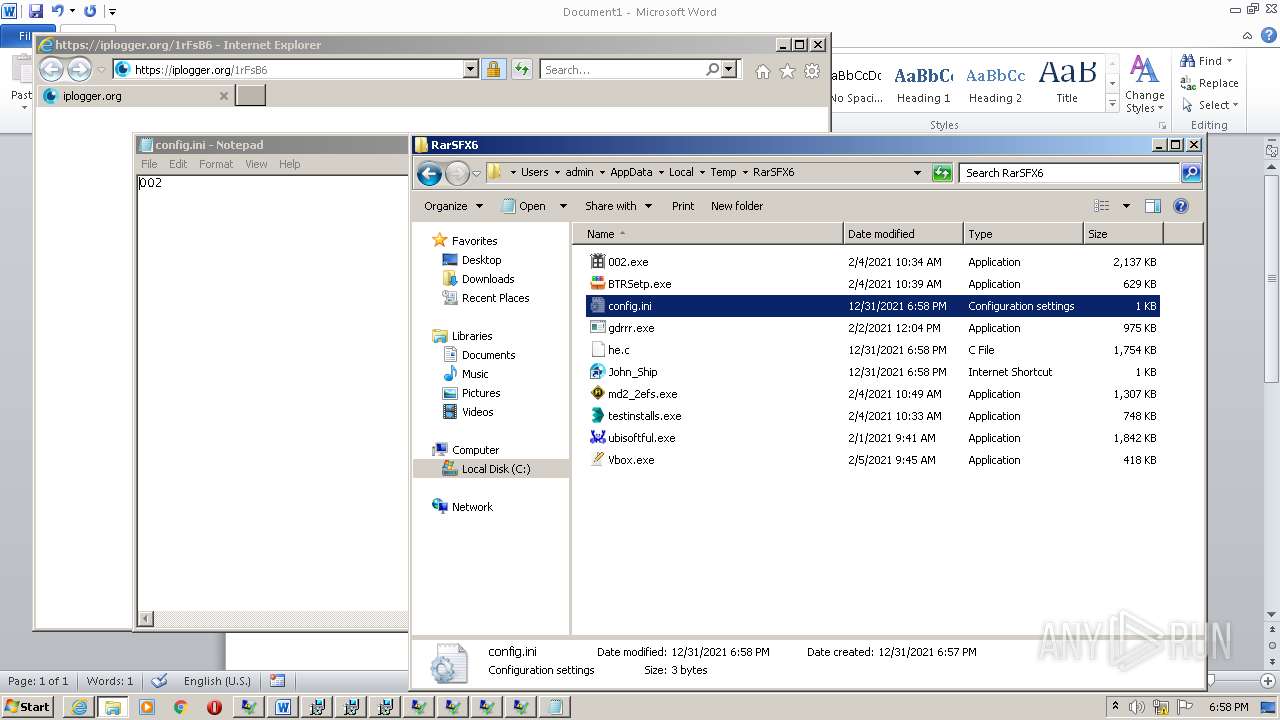Click the Internet Explorer home icon

763,71
